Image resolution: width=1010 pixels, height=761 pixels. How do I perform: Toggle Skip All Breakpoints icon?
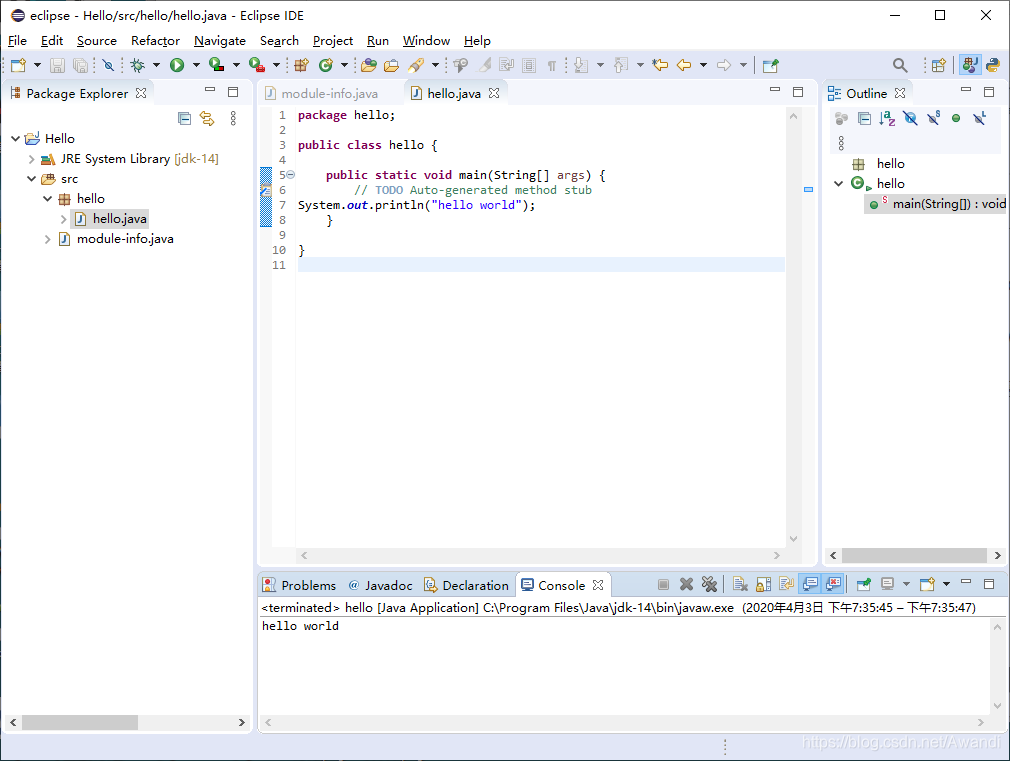(x=108, y=65)
